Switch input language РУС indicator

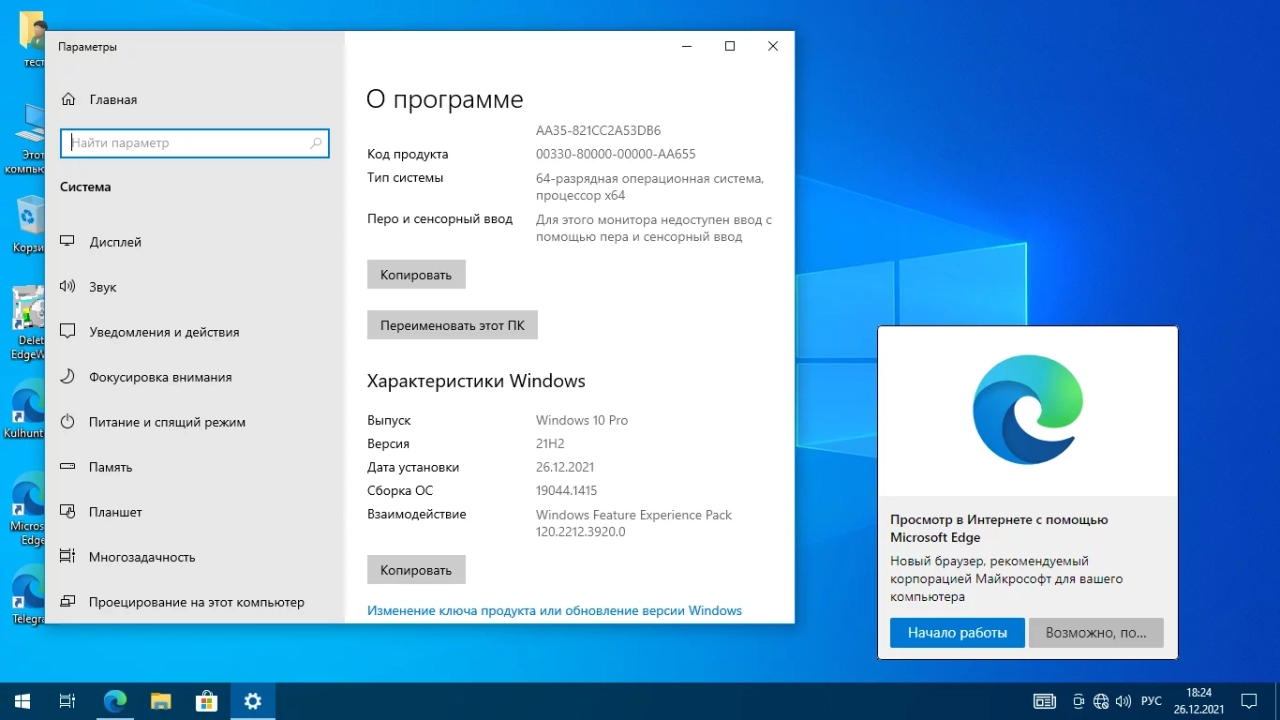tap(1151, 701)
